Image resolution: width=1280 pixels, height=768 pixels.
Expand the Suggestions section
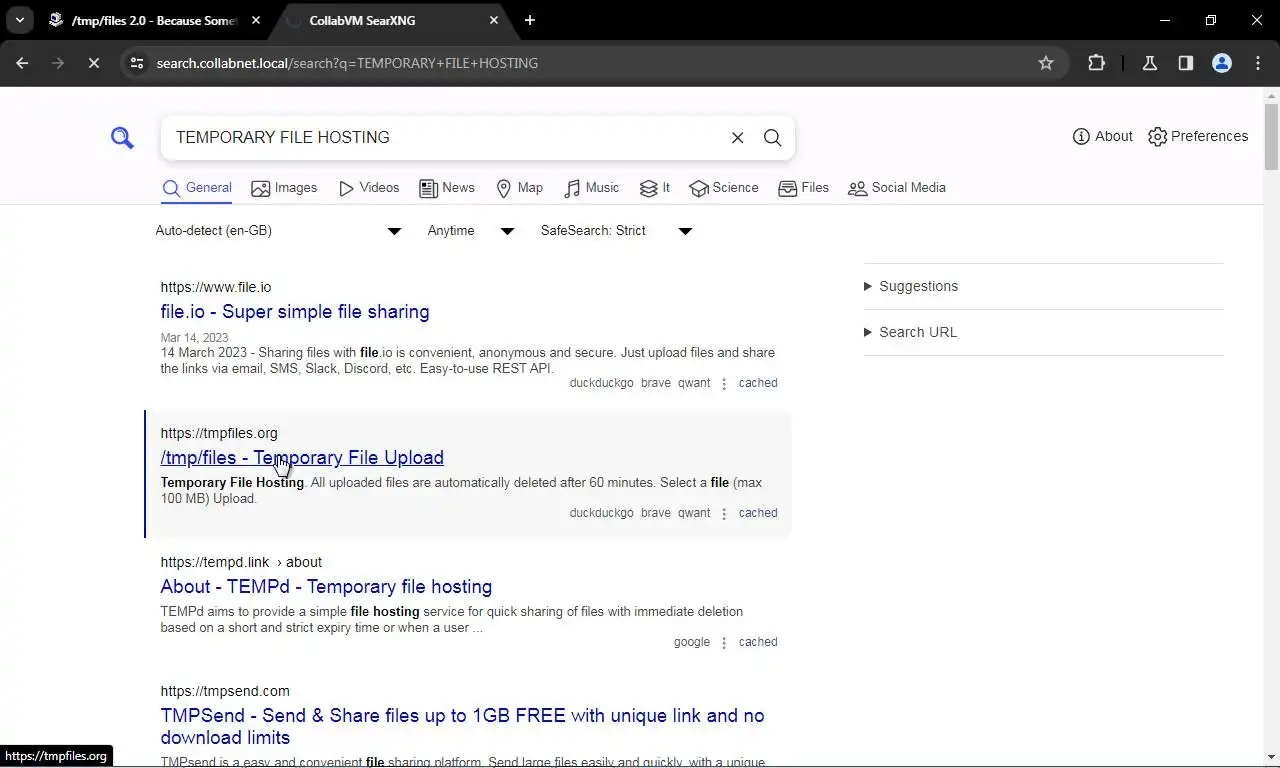pyautogui.click(x=911, y=286)
